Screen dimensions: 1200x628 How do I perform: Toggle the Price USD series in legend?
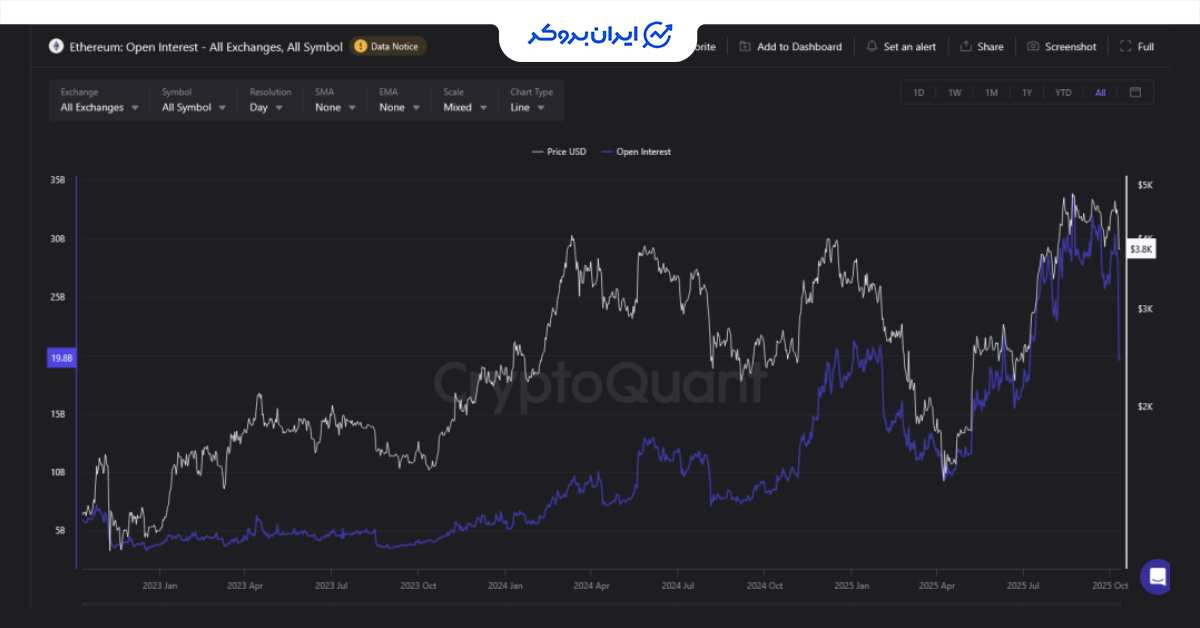click(559, 152)
